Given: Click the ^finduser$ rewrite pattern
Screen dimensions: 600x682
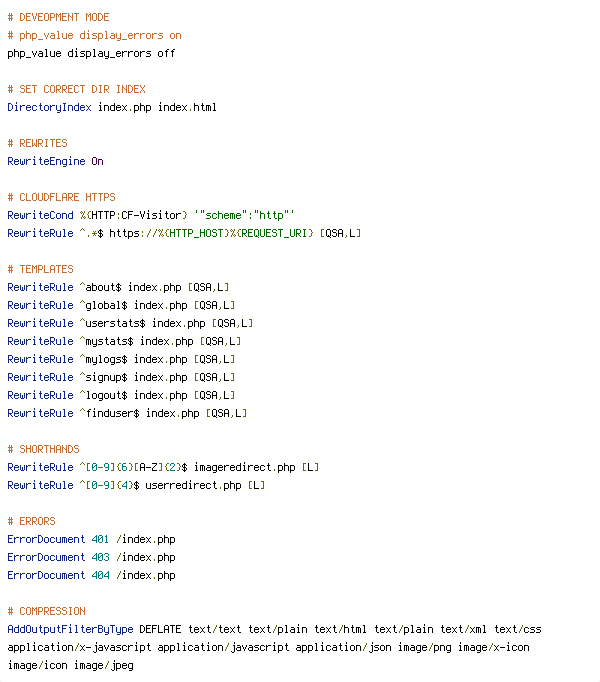Looking at the screenshot, I should tap(109, 413).
